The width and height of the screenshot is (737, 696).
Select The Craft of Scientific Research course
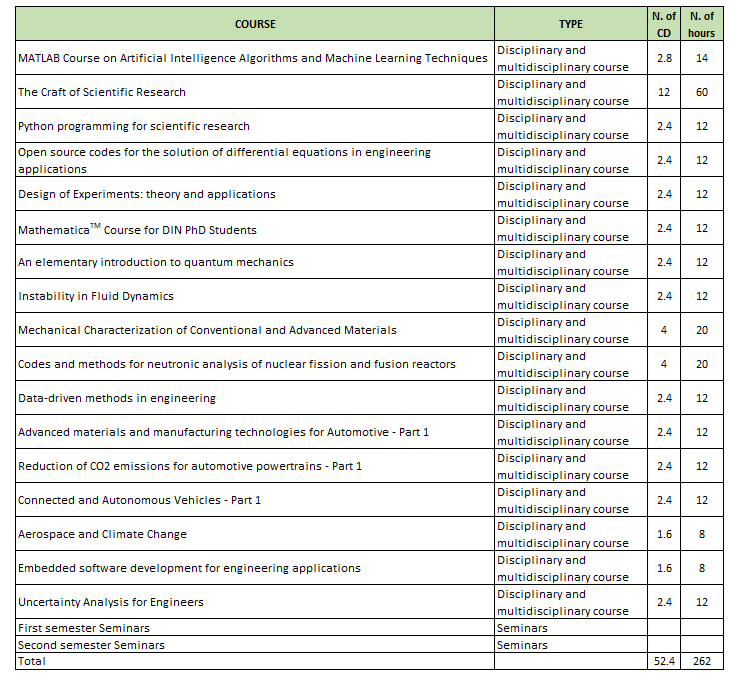102,92
